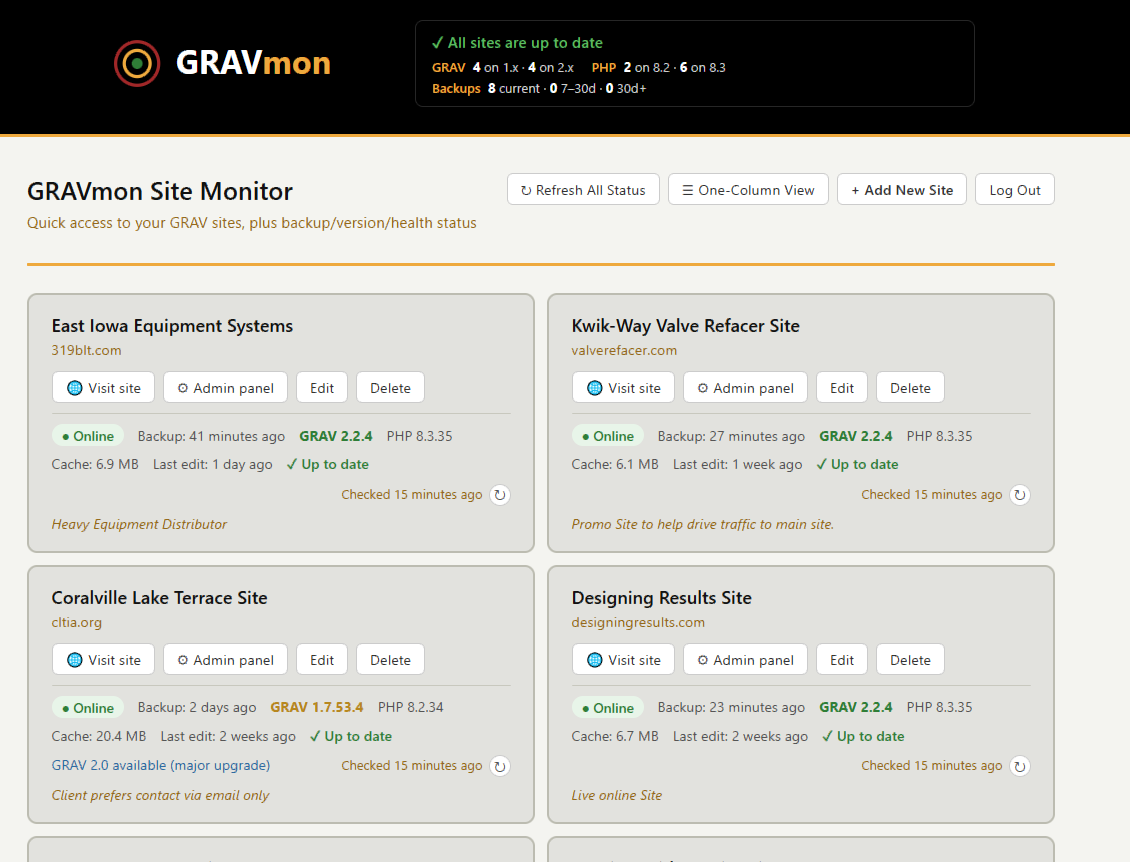Delete the Designing Results Site

[910, 659]
